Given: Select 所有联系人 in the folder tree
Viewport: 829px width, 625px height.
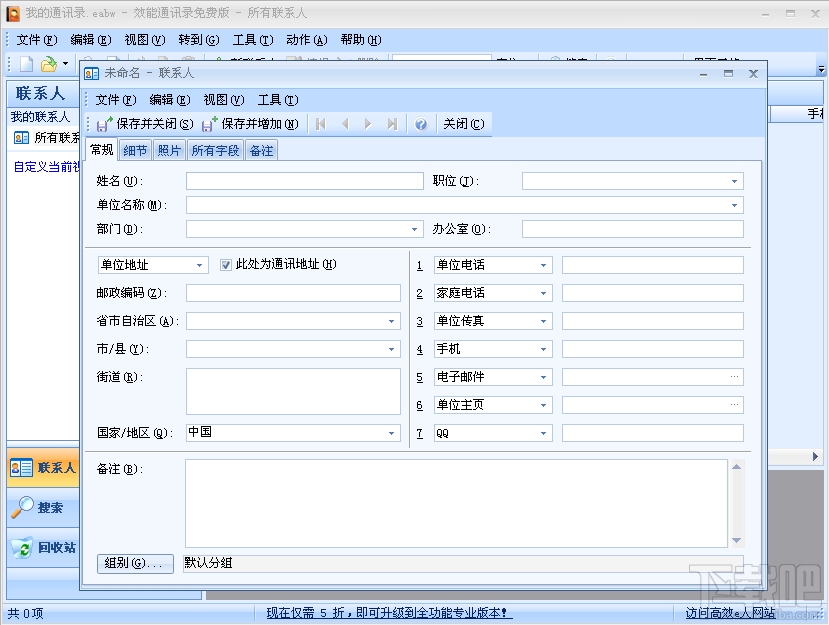Looking at the screenshot, I should pos(48,137).
